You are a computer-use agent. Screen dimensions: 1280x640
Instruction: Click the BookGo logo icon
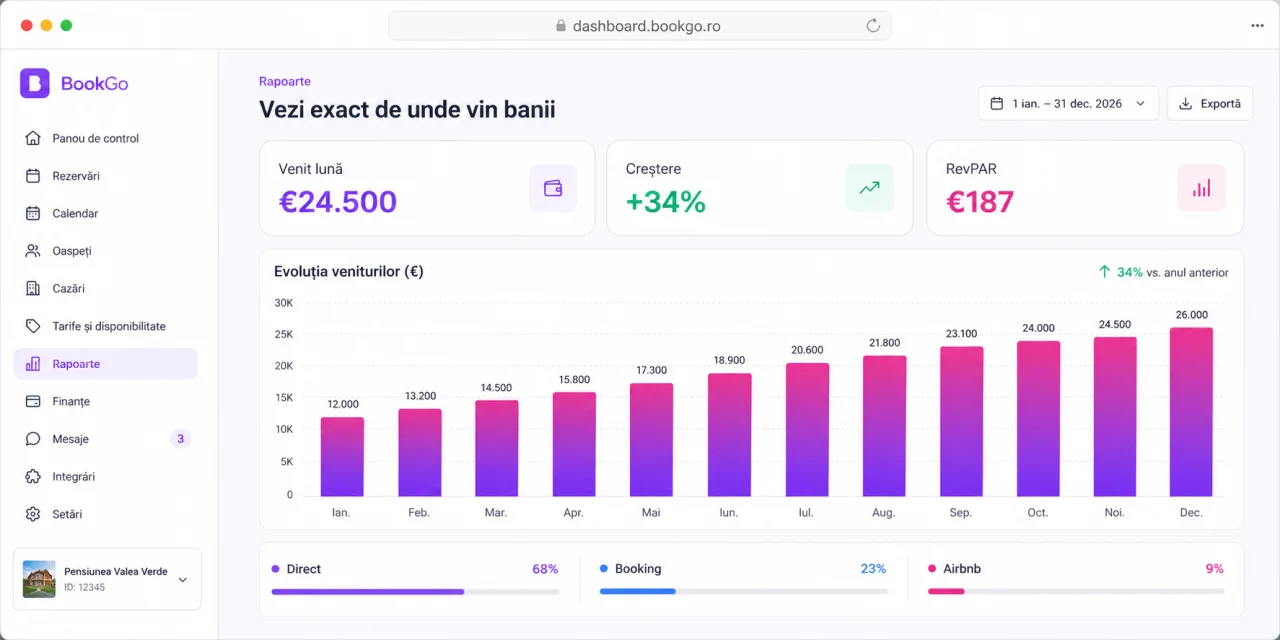35,83
